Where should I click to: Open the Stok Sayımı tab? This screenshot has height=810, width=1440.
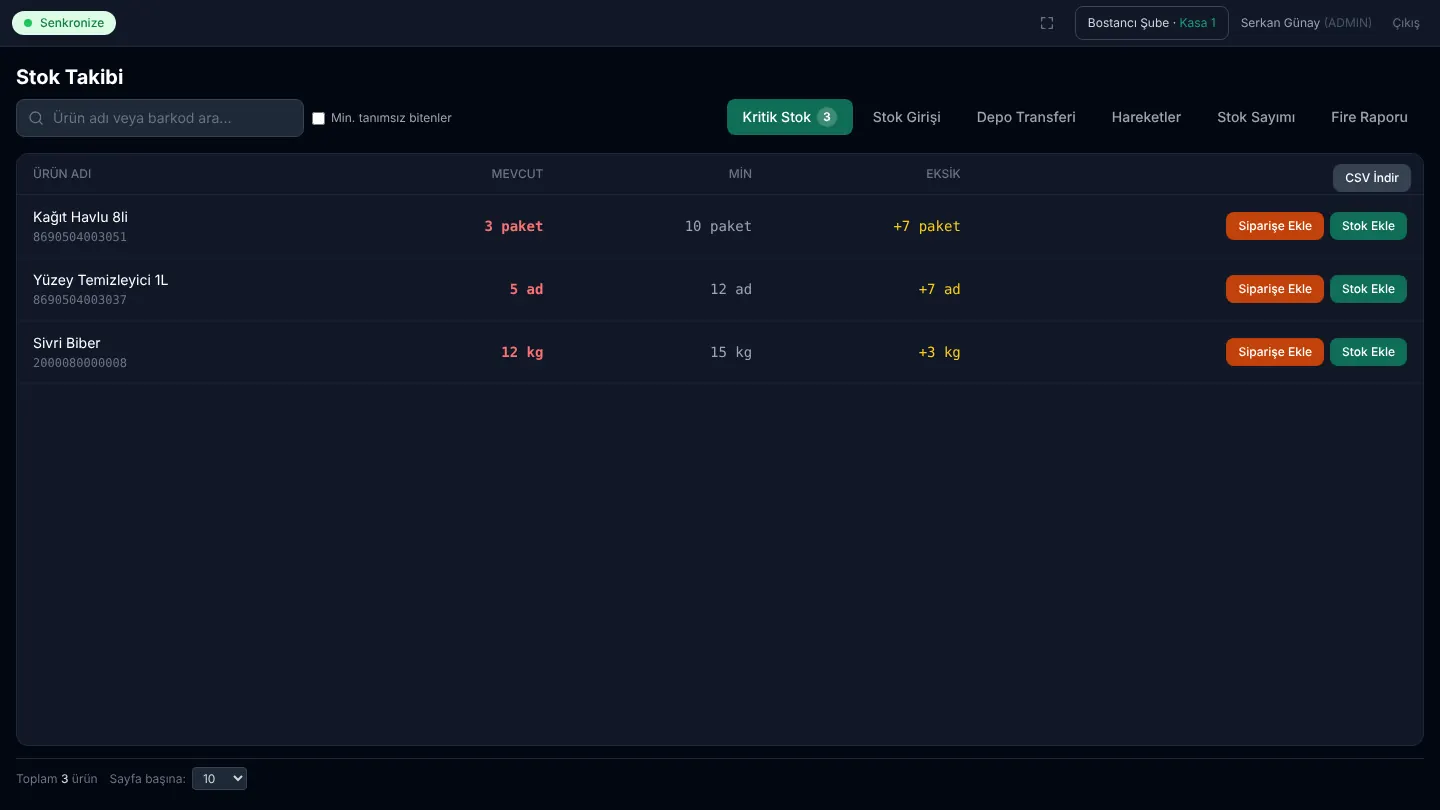coord(1256,117)
